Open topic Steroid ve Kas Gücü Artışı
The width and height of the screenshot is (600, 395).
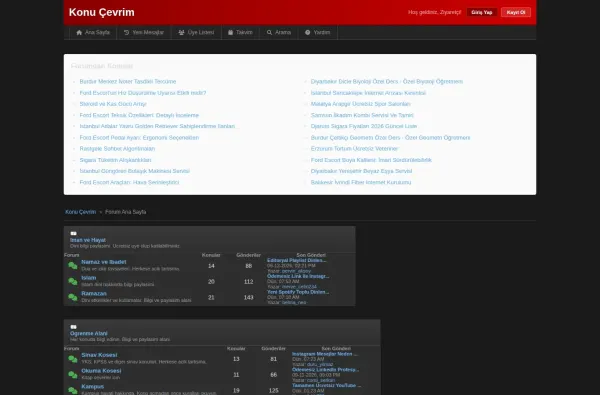113,104
